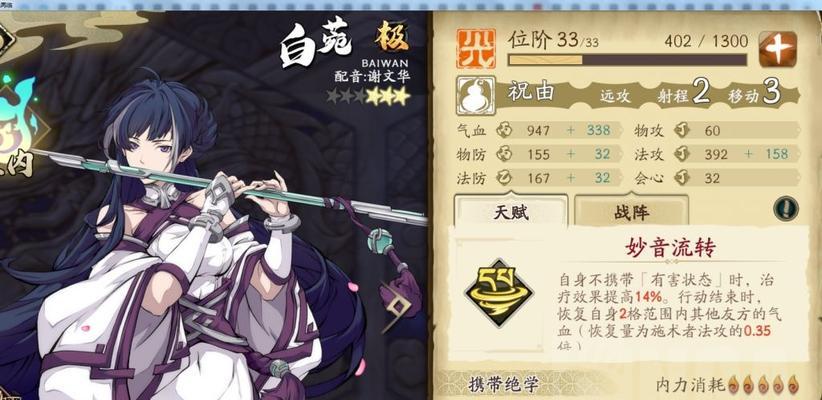Click the rank experience progress bar
The height and width of the screenshot is (400, 822).
[x=627, y=59]
